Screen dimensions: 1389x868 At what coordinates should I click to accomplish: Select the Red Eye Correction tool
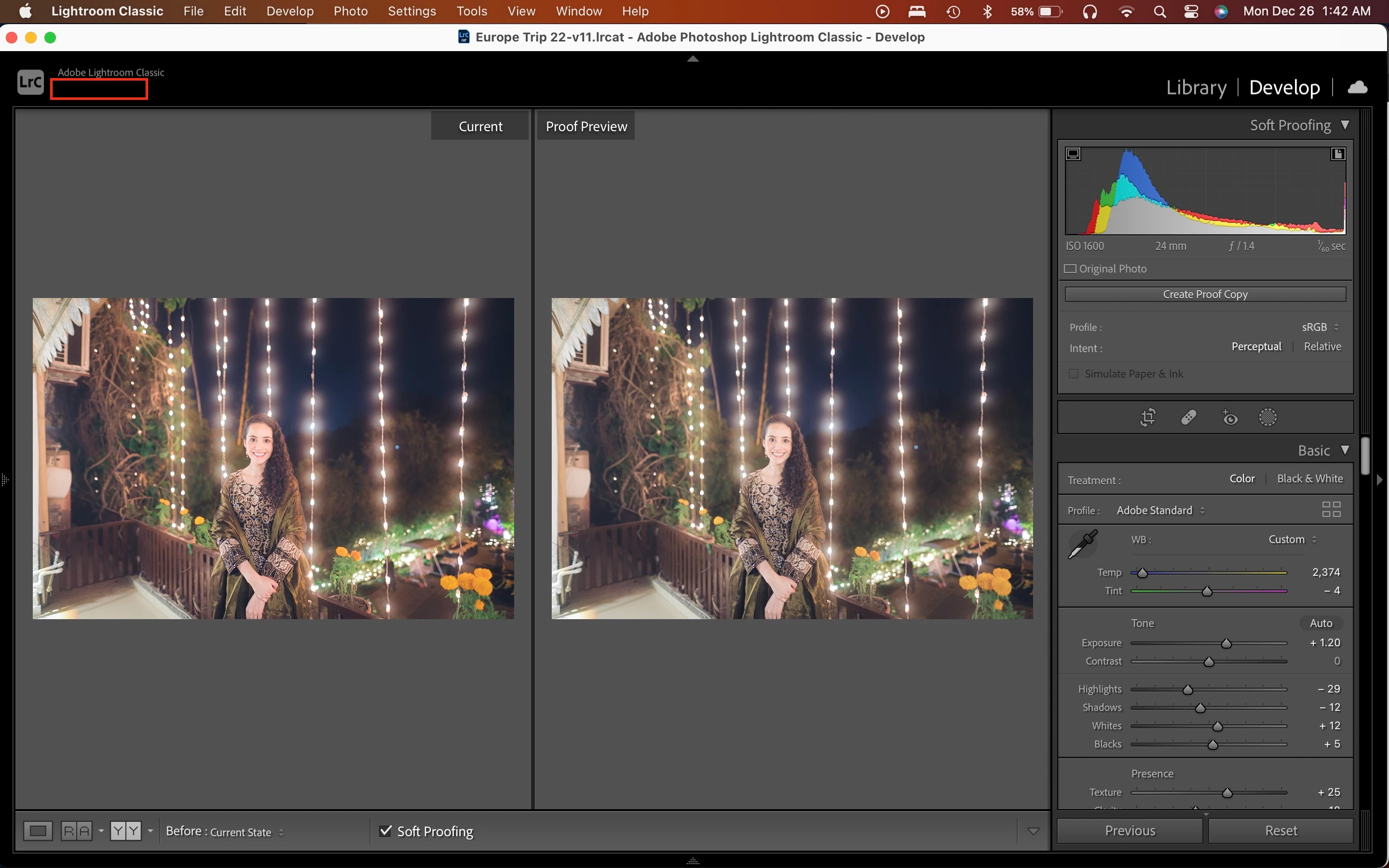tap(1229, 417)
